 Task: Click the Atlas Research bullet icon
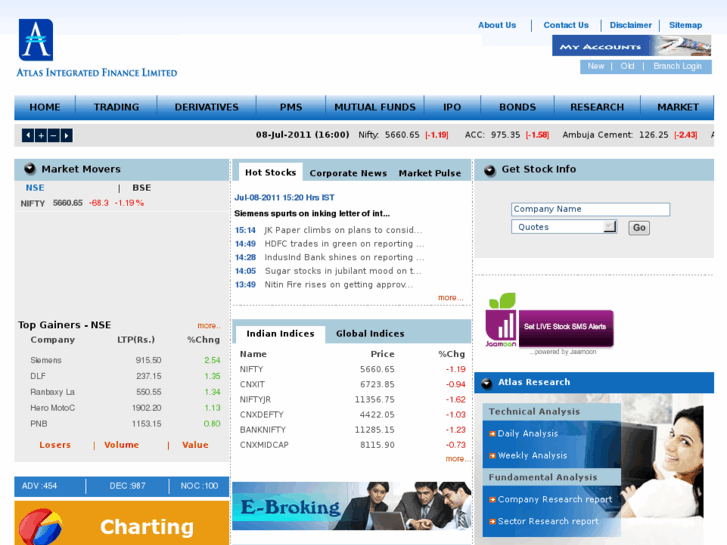pyautogui.click(x=486, y=383)
